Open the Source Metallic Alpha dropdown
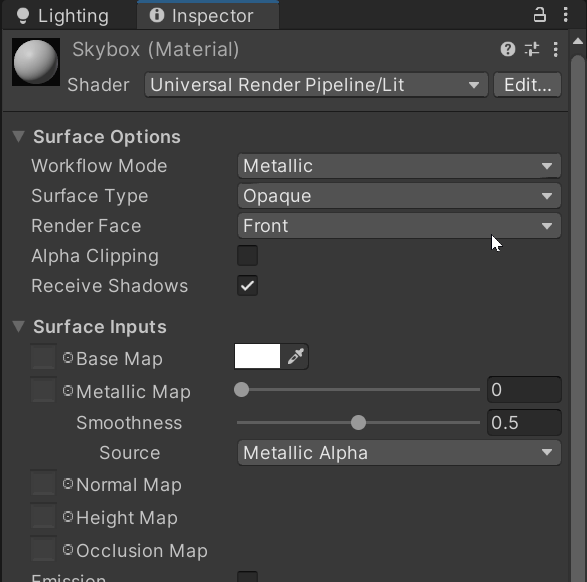The height and width of the screenshot is (582, 587). point(399,453)
